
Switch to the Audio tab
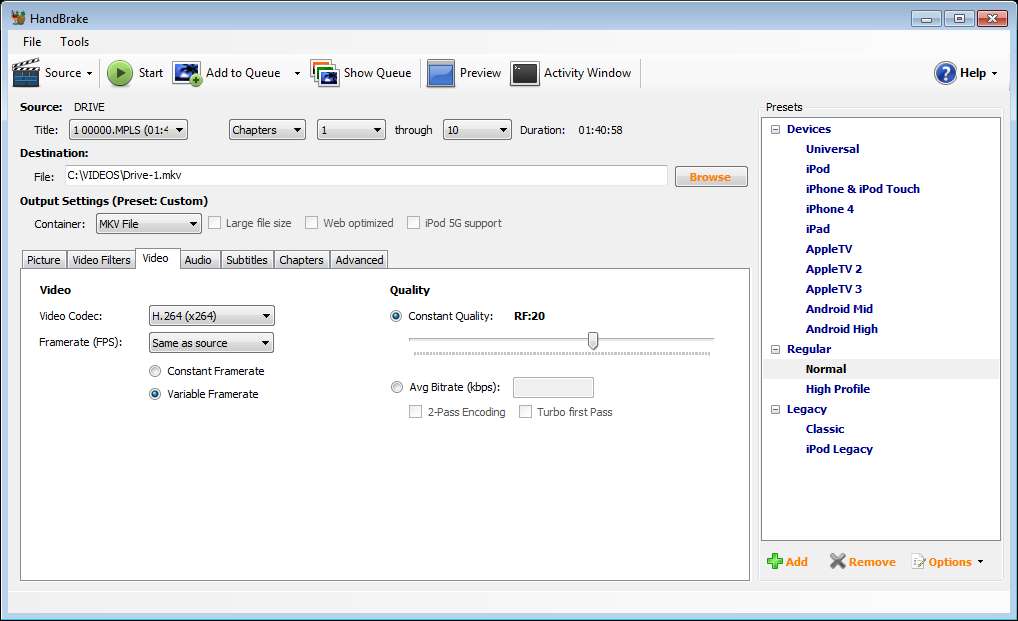(x=198, y=260)
